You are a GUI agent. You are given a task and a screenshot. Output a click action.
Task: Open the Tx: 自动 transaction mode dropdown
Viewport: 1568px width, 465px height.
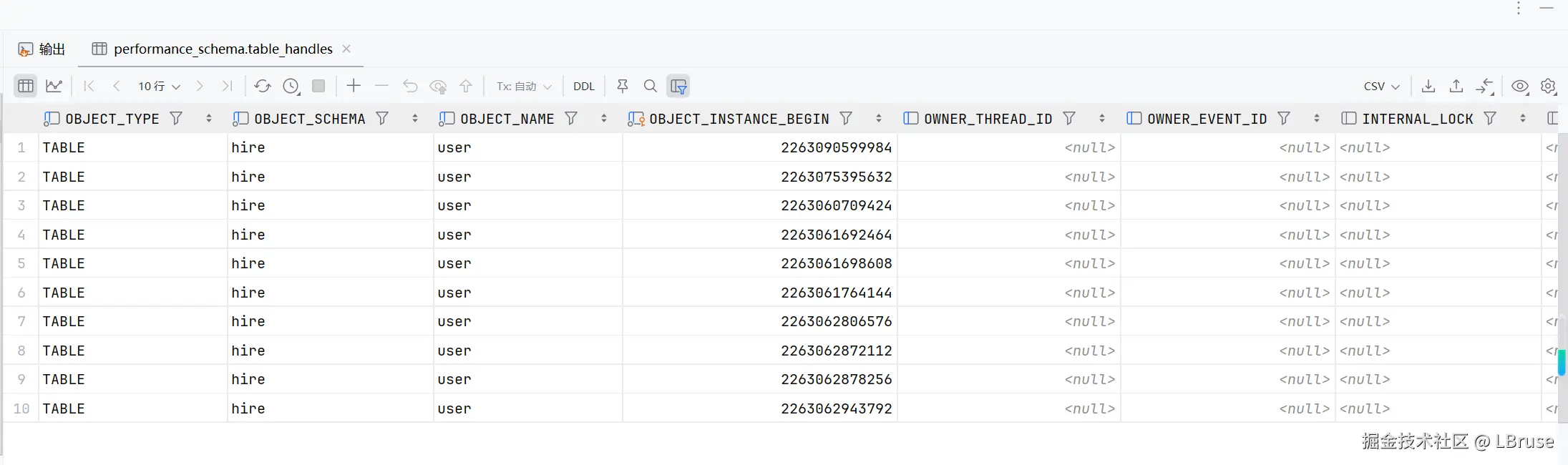point(524,86)
